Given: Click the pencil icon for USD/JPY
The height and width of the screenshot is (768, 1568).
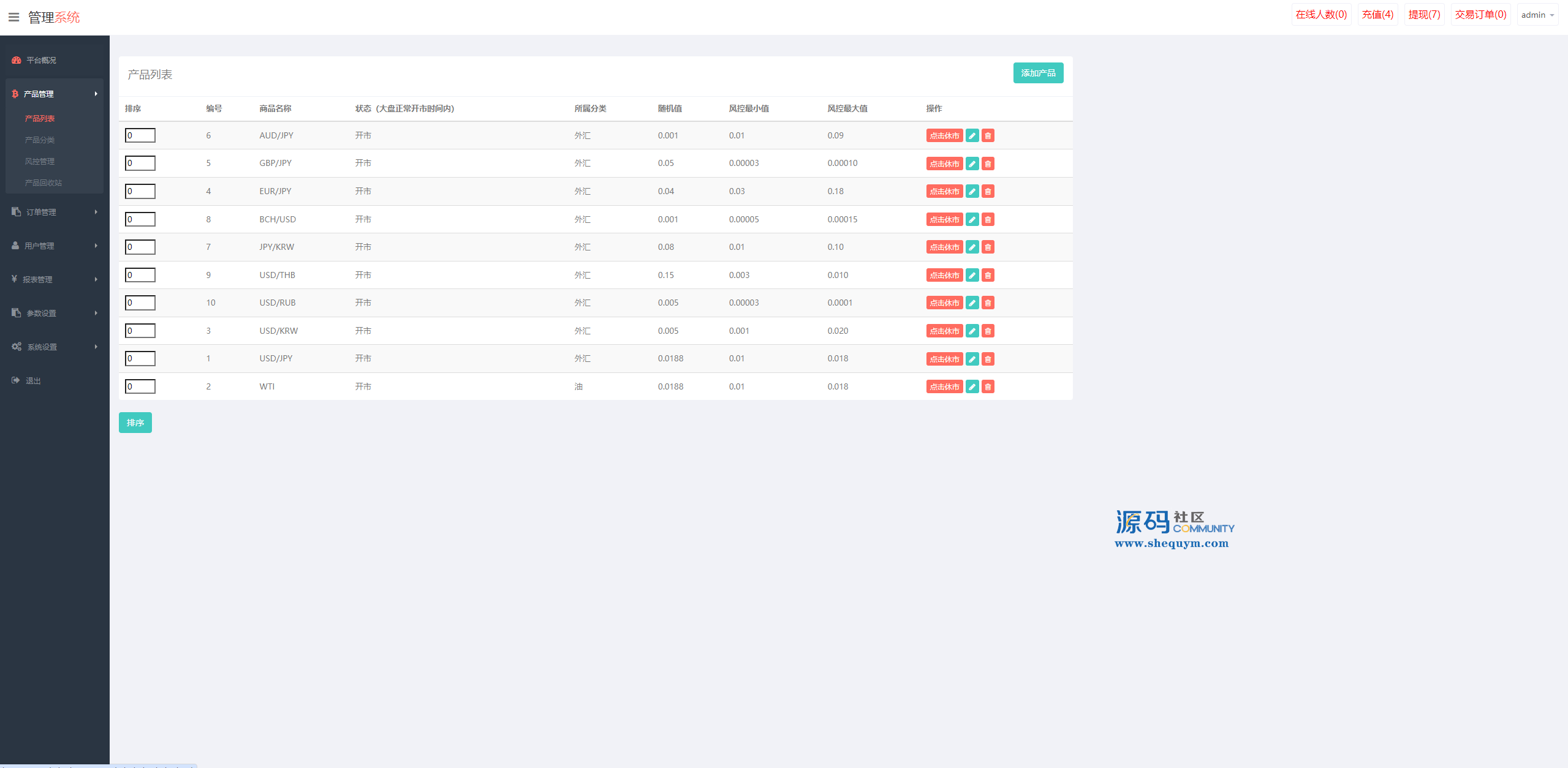Looking at the screenshot, I should pos(972,359).
